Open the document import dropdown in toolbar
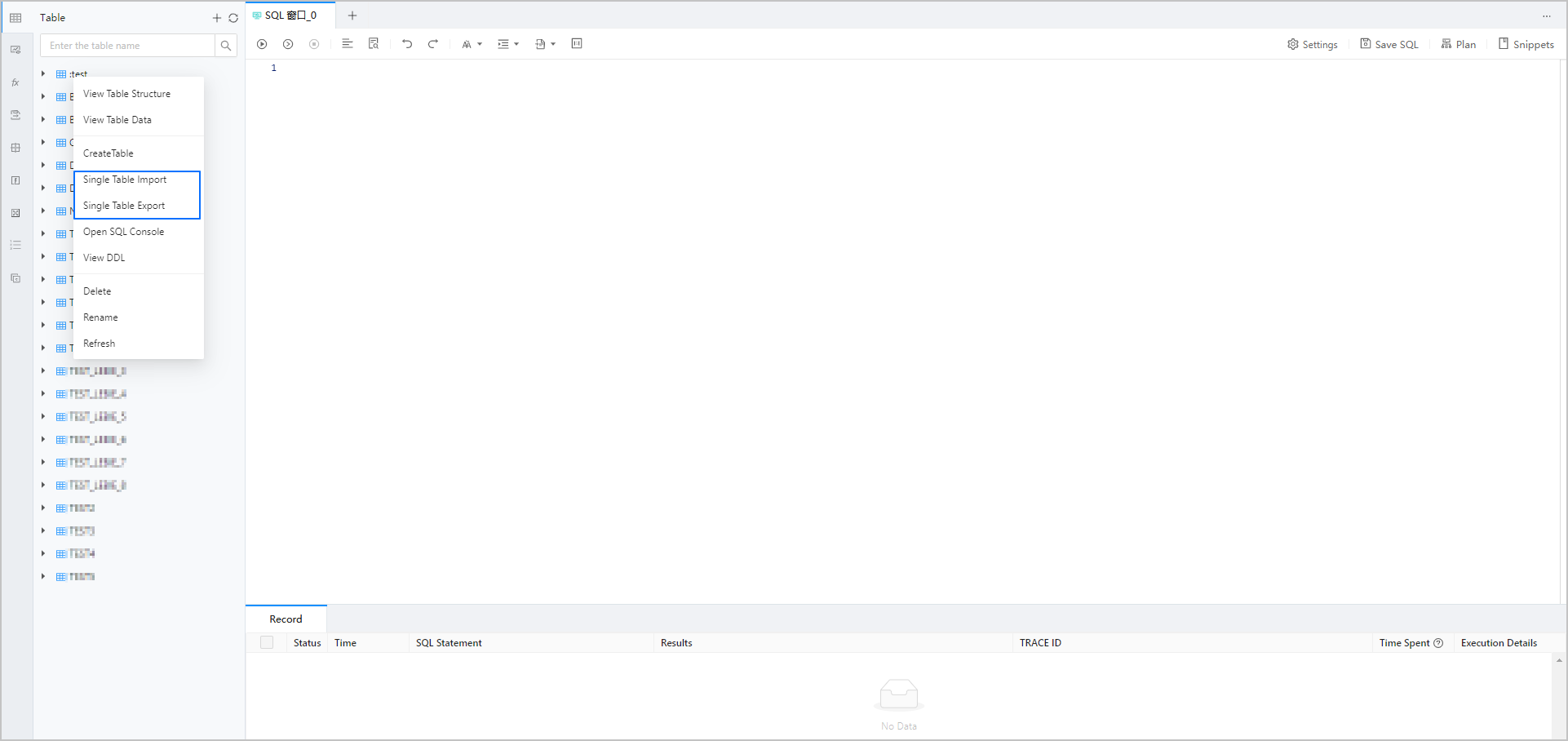The image size is (1568, 741). point(545,44)
